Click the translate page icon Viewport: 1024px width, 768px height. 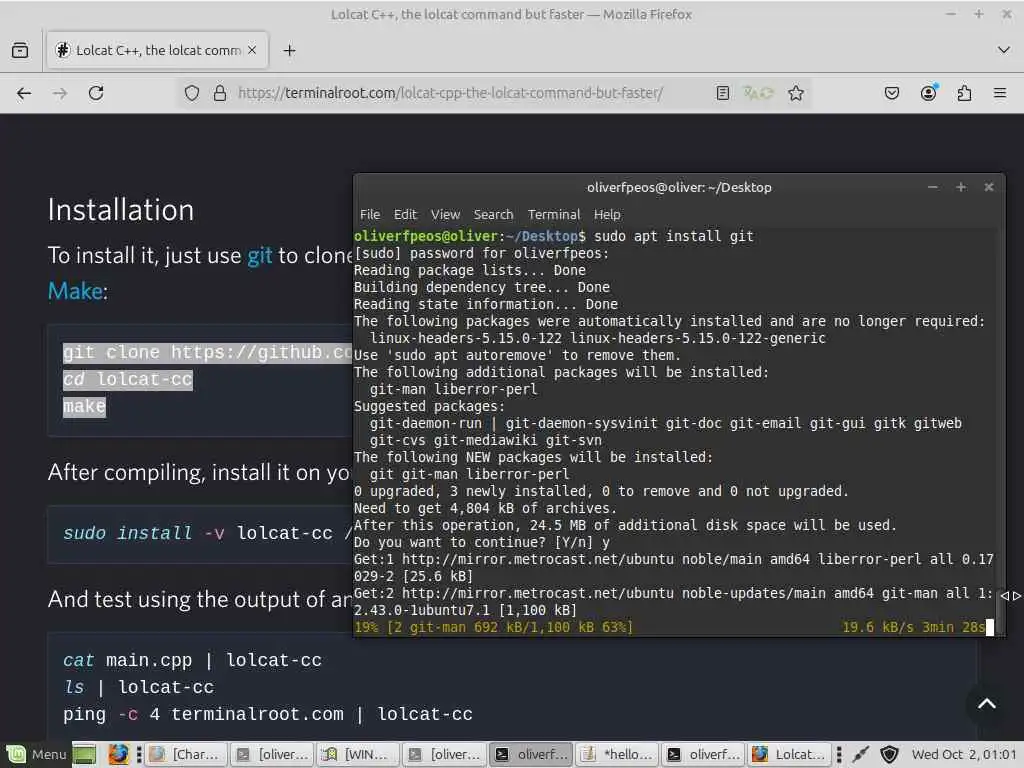pyautogui.click(x=758, y=93)
